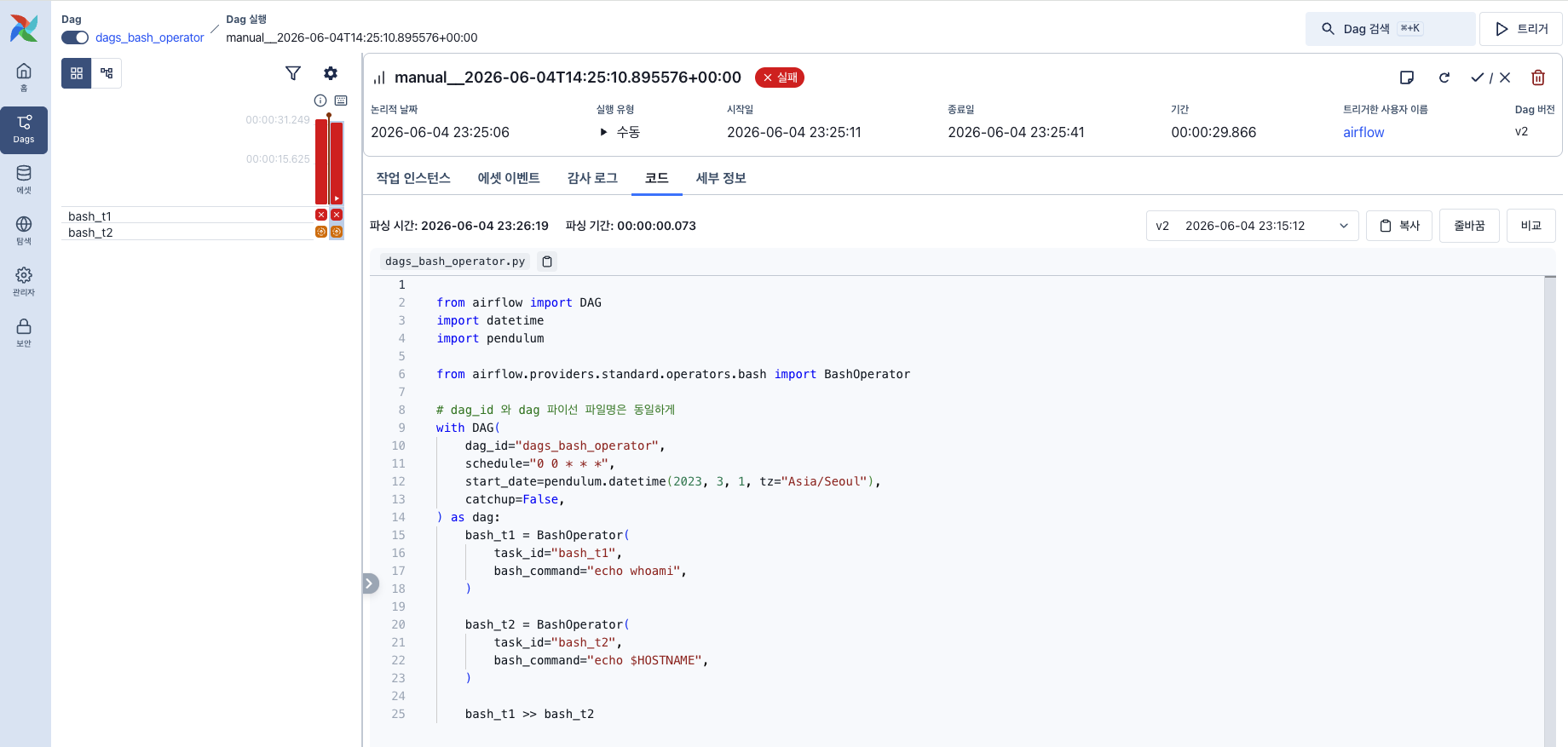Open the grid filter funnel
This screenshot has height=747, width=1568.
click(x=293, y=73)
